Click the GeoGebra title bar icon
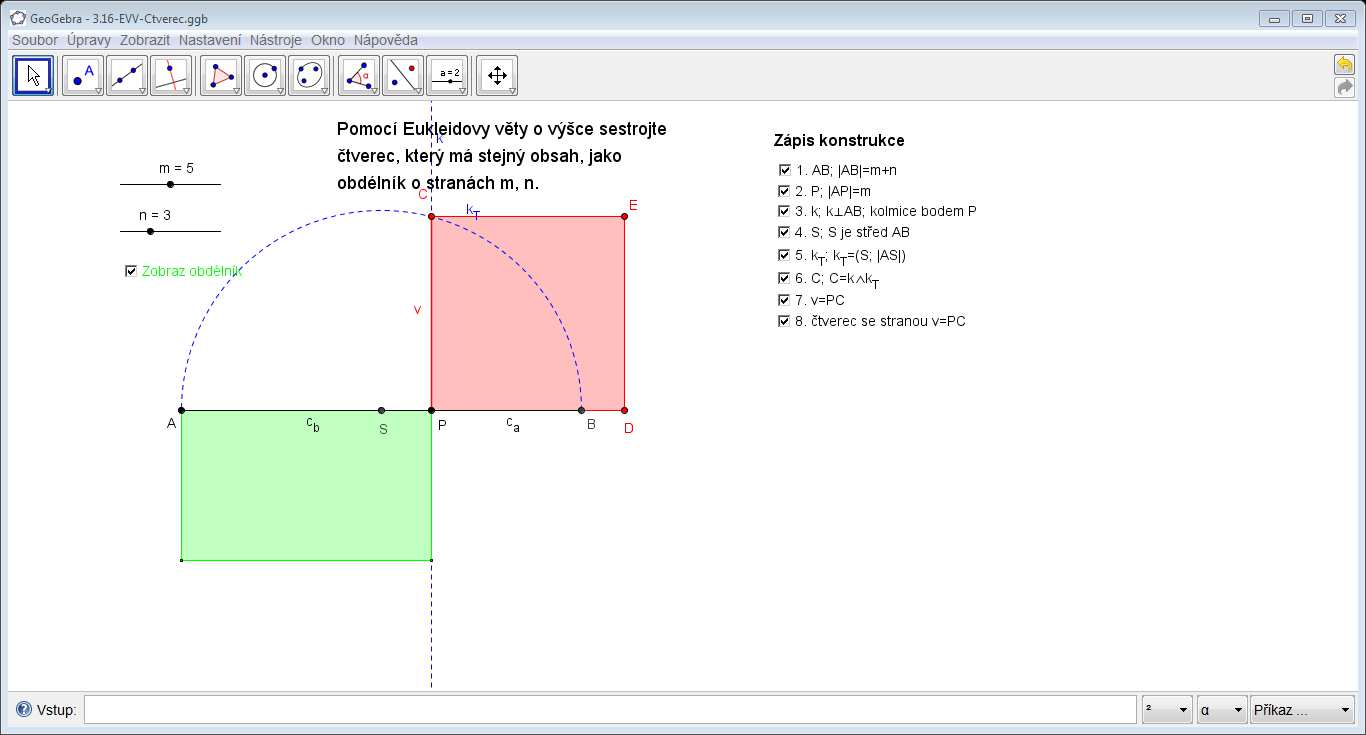 18,18
